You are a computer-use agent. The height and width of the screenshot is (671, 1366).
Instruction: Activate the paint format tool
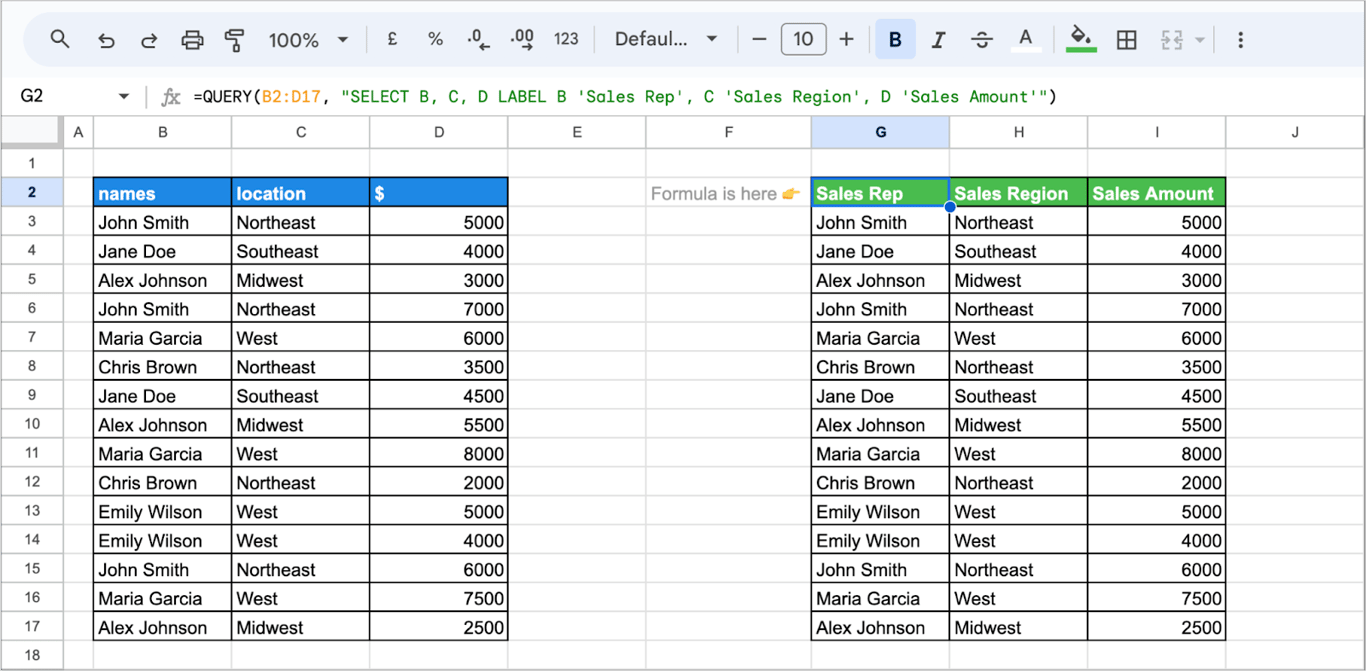235,40
